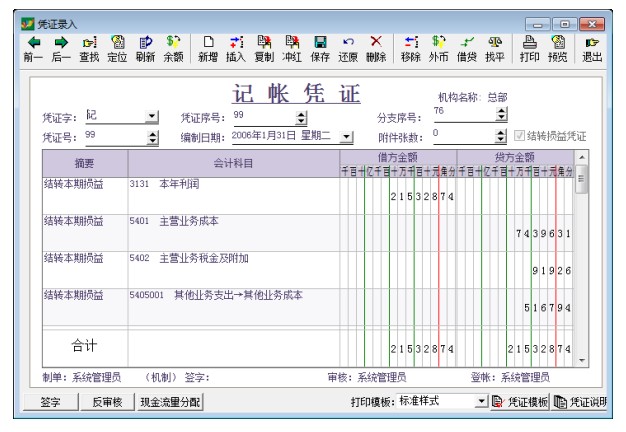Insert a row using 插入

coord(236,50)
